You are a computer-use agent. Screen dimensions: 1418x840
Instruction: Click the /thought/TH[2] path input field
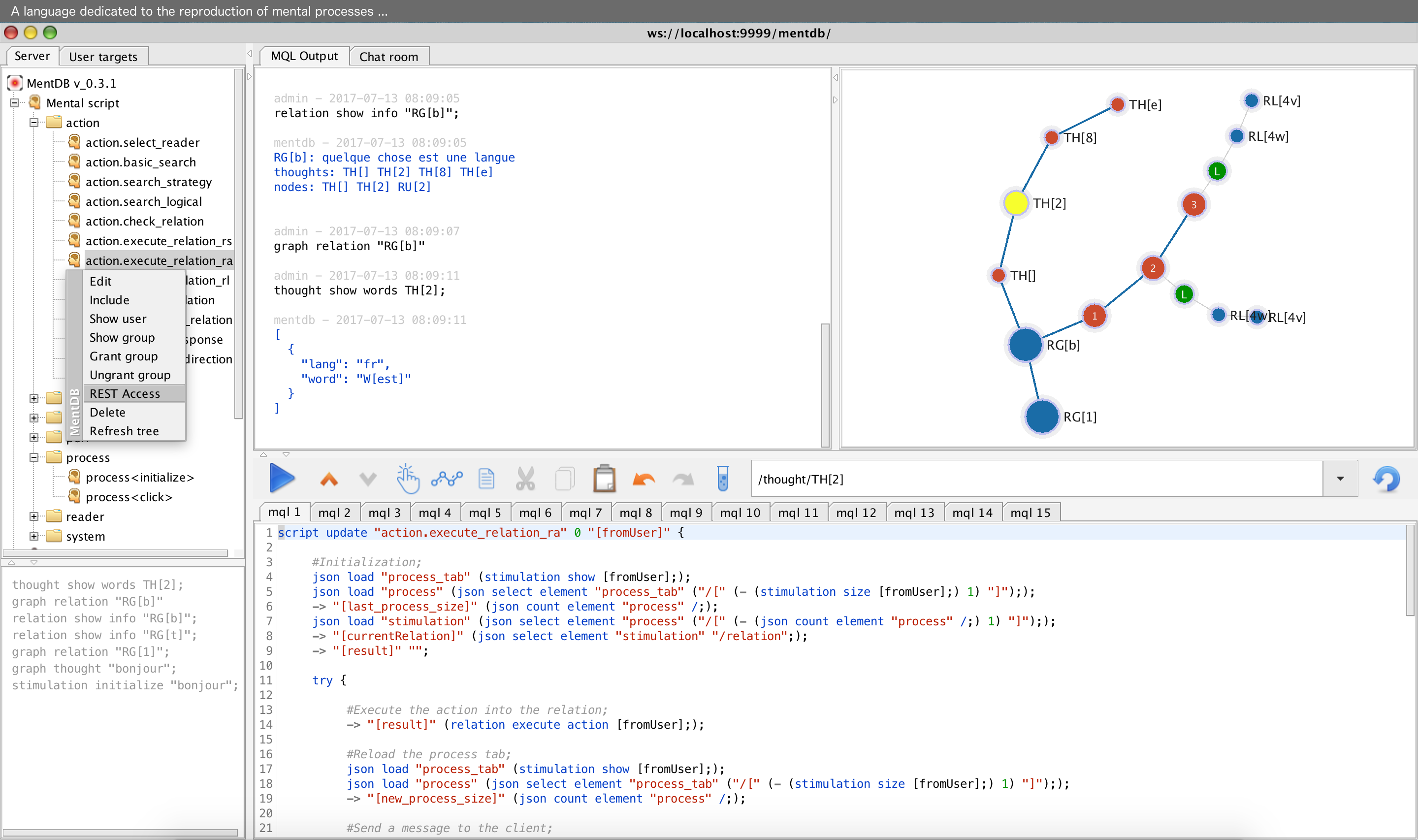(x=1036, y=479)
